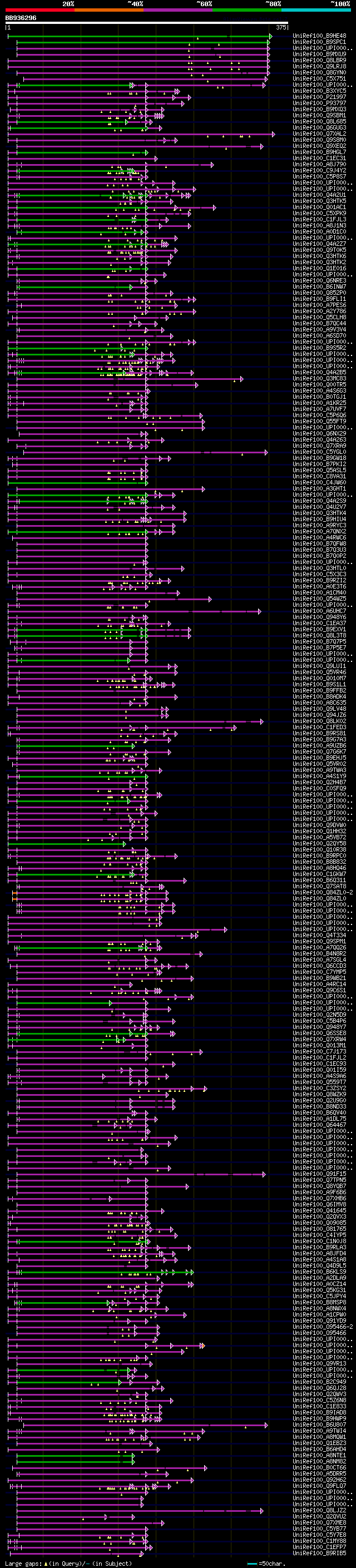The width and height of the screenshot is (356, 1568).
Task: Select the UniRef100_Q9C6S1 label
Action: pyautogui.click(x=319, y=990)
